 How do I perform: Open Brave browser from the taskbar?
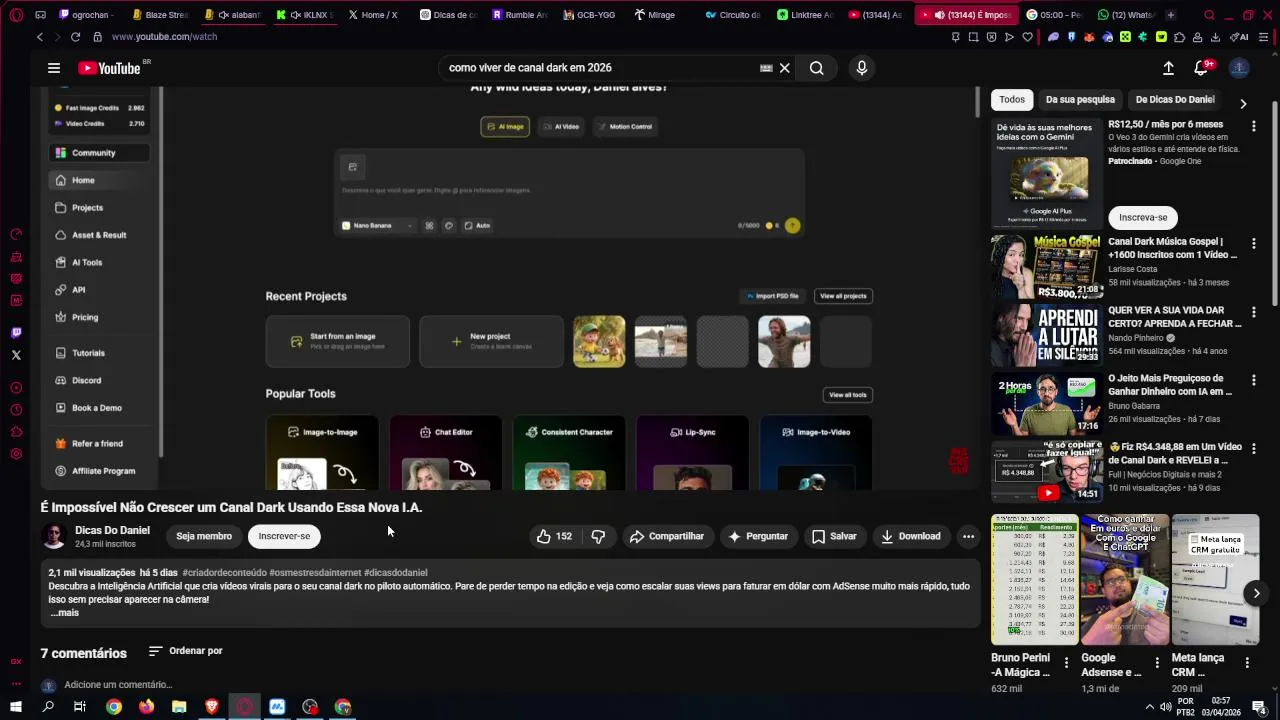coord(212,707)
